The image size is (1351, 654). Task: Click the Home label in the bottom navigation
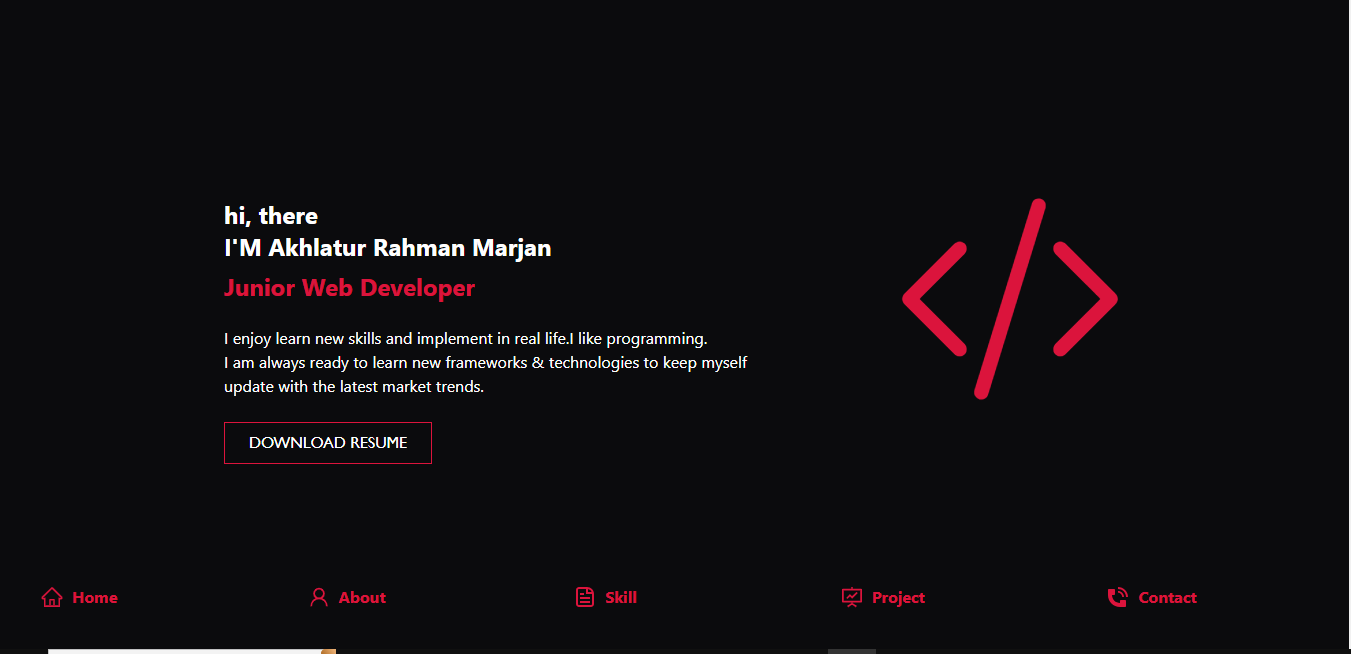(95, 597)
